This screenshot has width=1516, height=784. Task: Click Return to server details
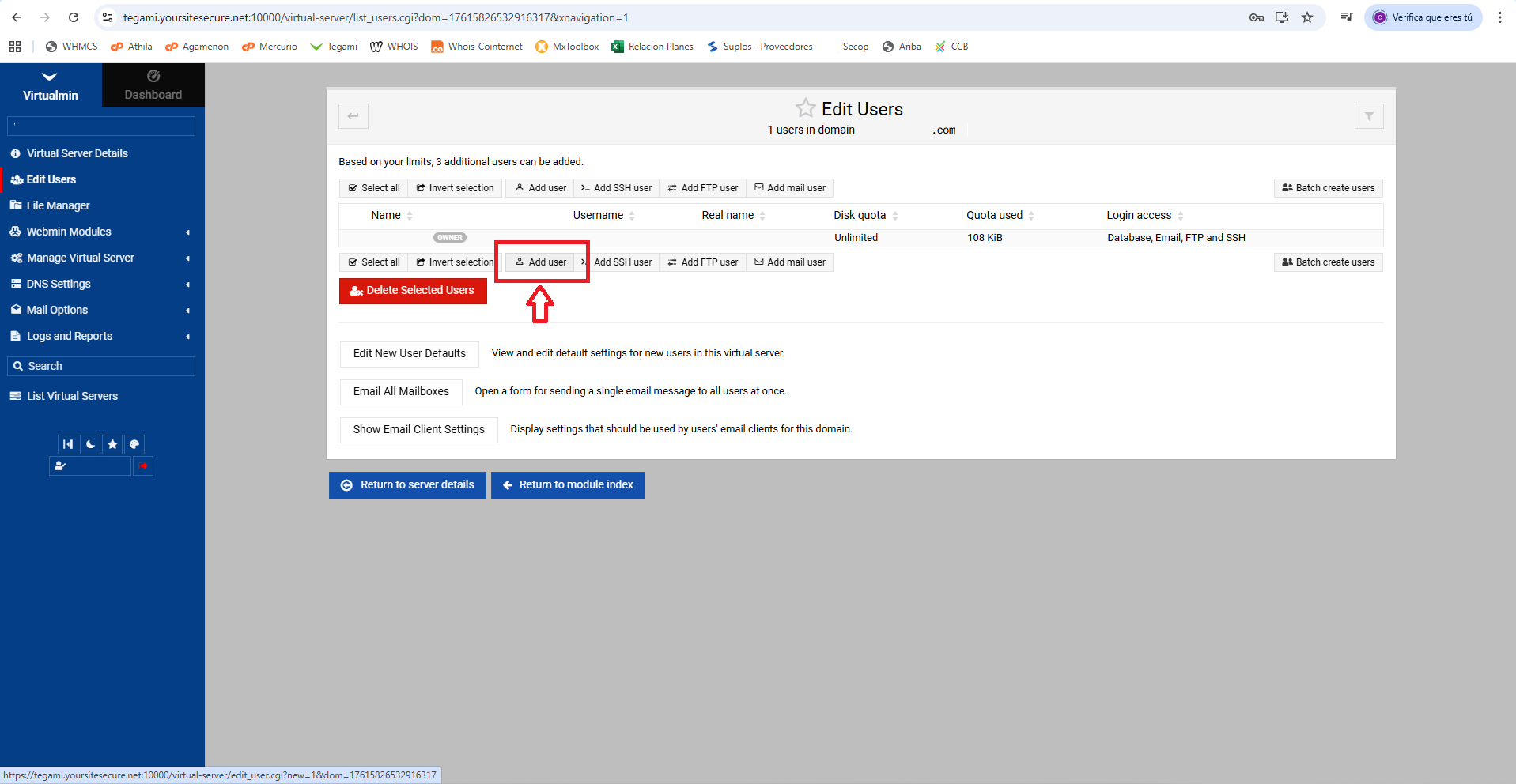click(407, 485)
